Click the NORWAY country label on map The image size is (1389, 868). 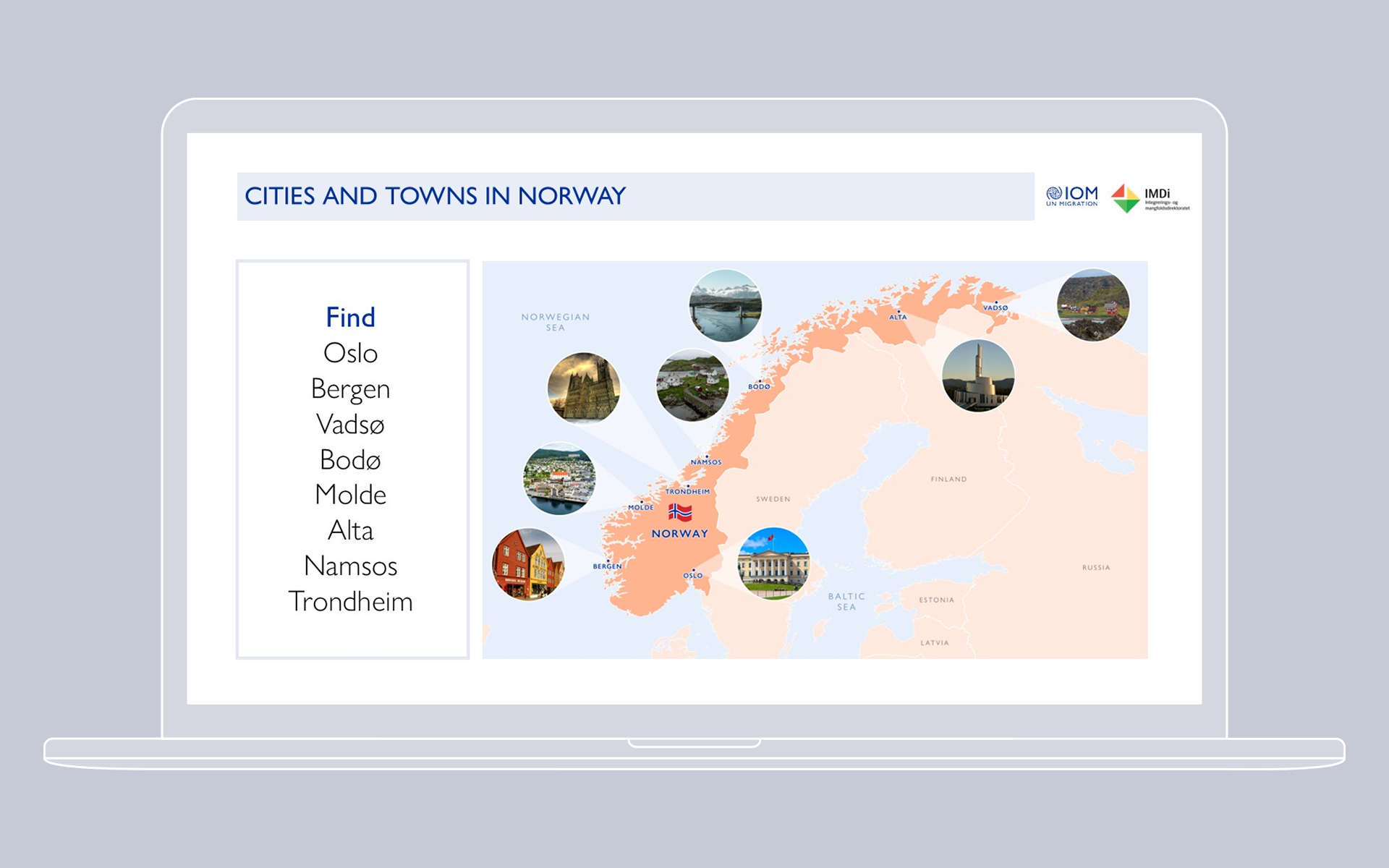[679, 534]
